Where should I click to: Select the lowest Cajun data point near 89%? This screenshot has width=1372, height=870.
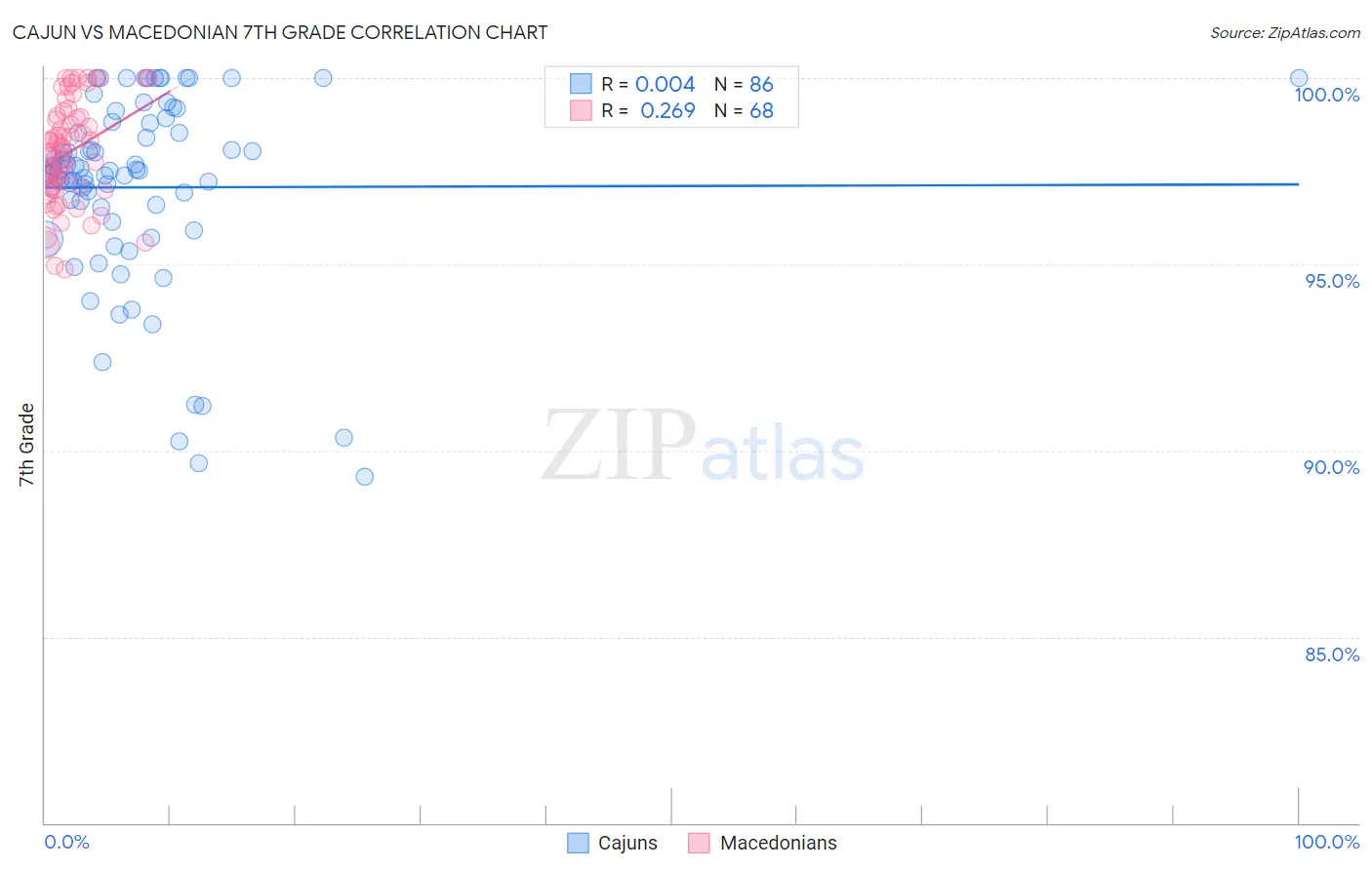365,477
